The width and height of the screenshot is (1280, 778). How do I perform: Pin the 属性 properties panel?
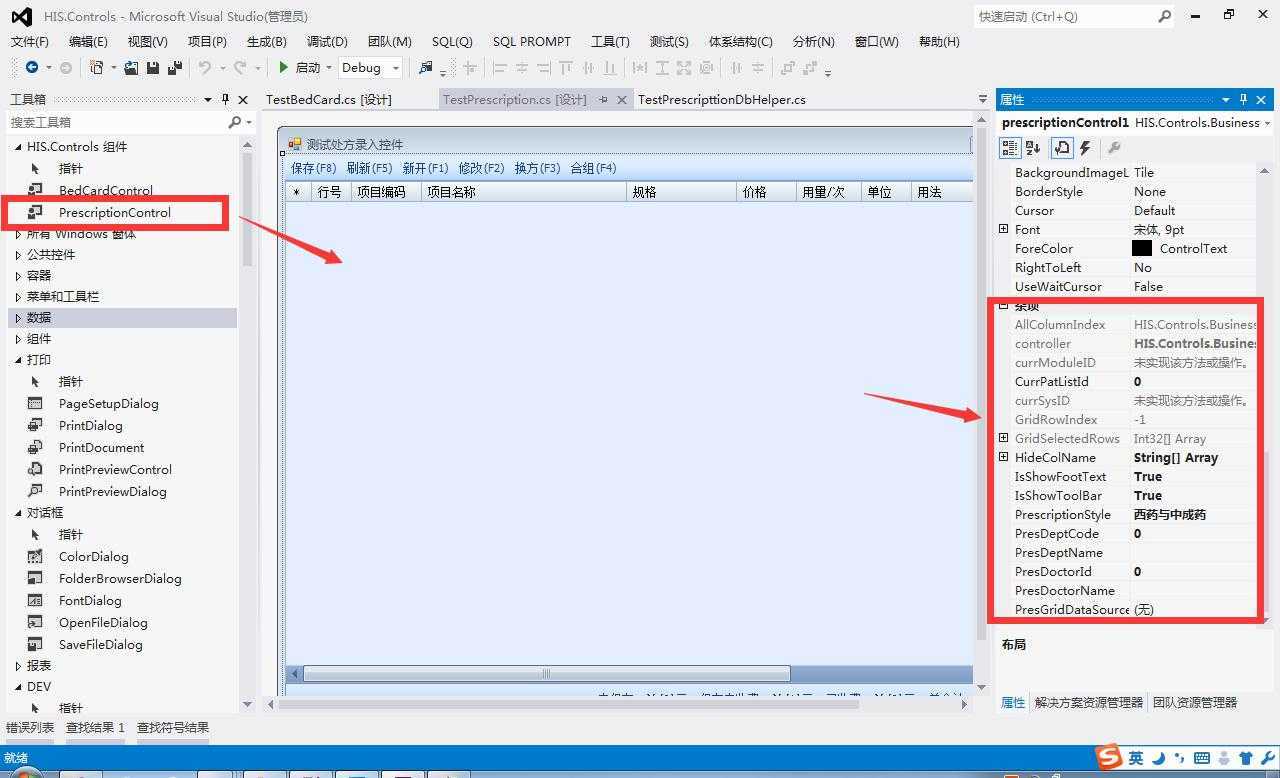point(1243,99)
